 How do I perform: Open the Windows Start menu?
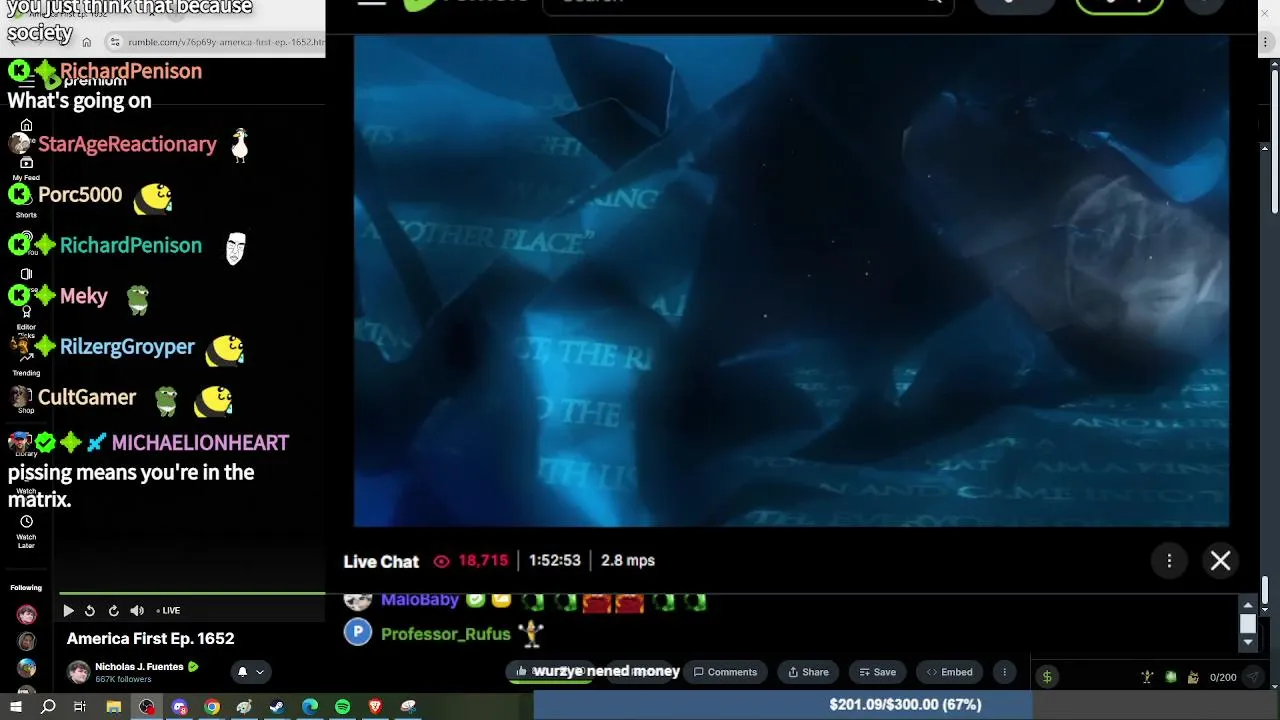pyautogui.click(x=15, y=707)
